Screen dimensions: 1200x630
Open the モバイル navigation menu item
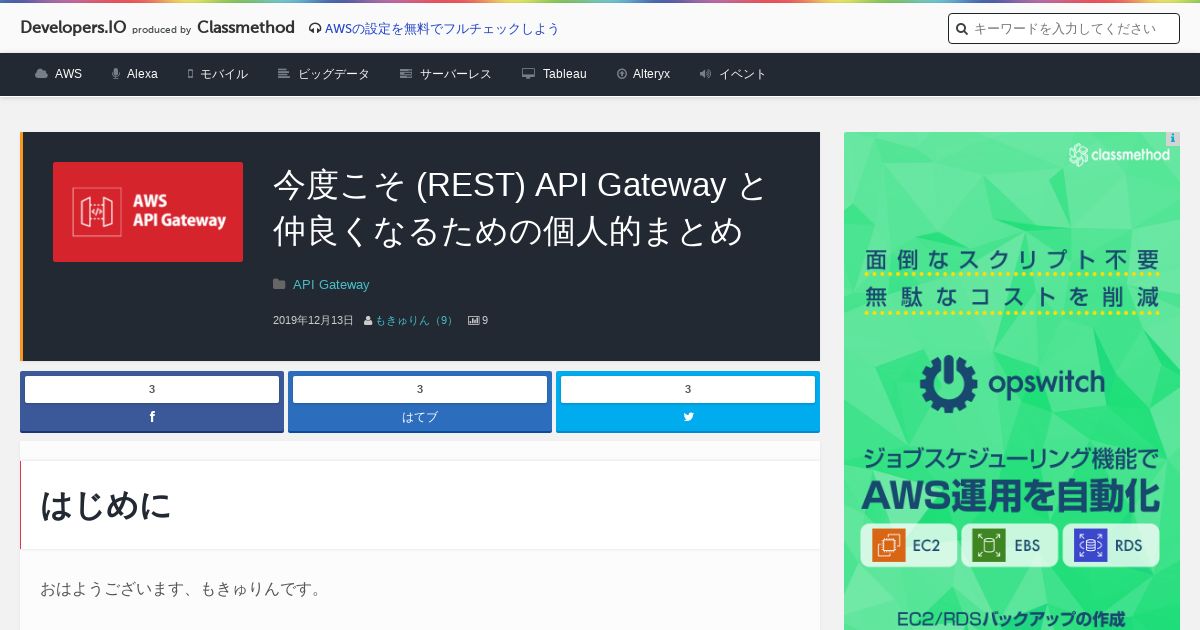(224, 74)
